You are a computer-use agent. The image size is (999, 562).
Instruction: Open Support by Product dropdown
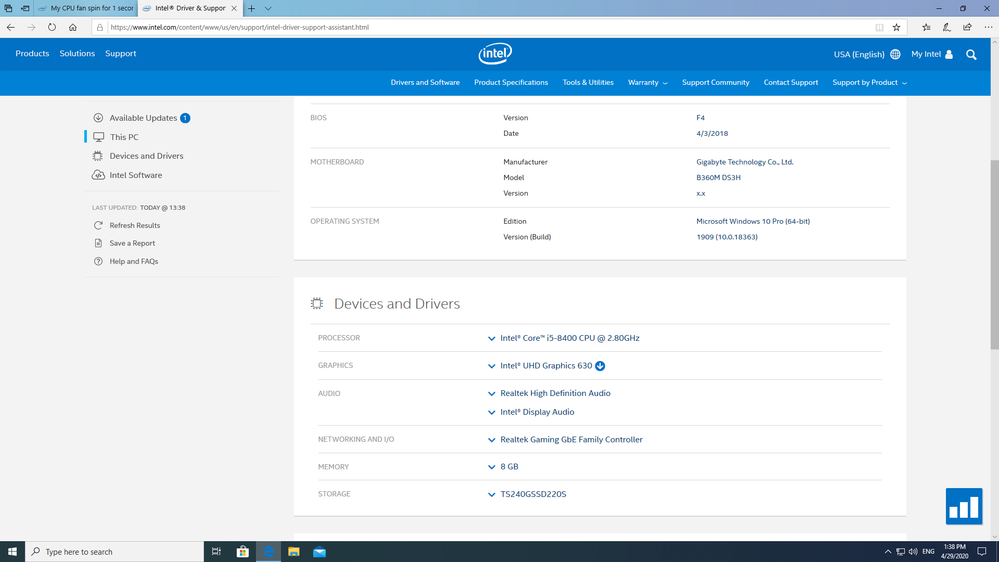(x=869, y=83)
